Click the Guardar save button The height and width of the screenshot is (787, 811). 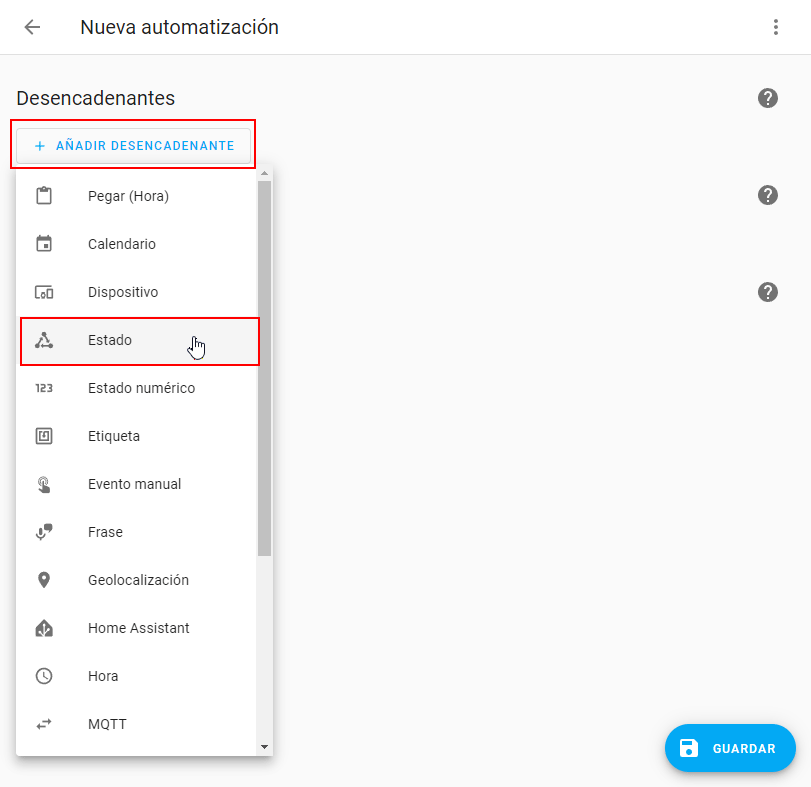tap(730, 748)
